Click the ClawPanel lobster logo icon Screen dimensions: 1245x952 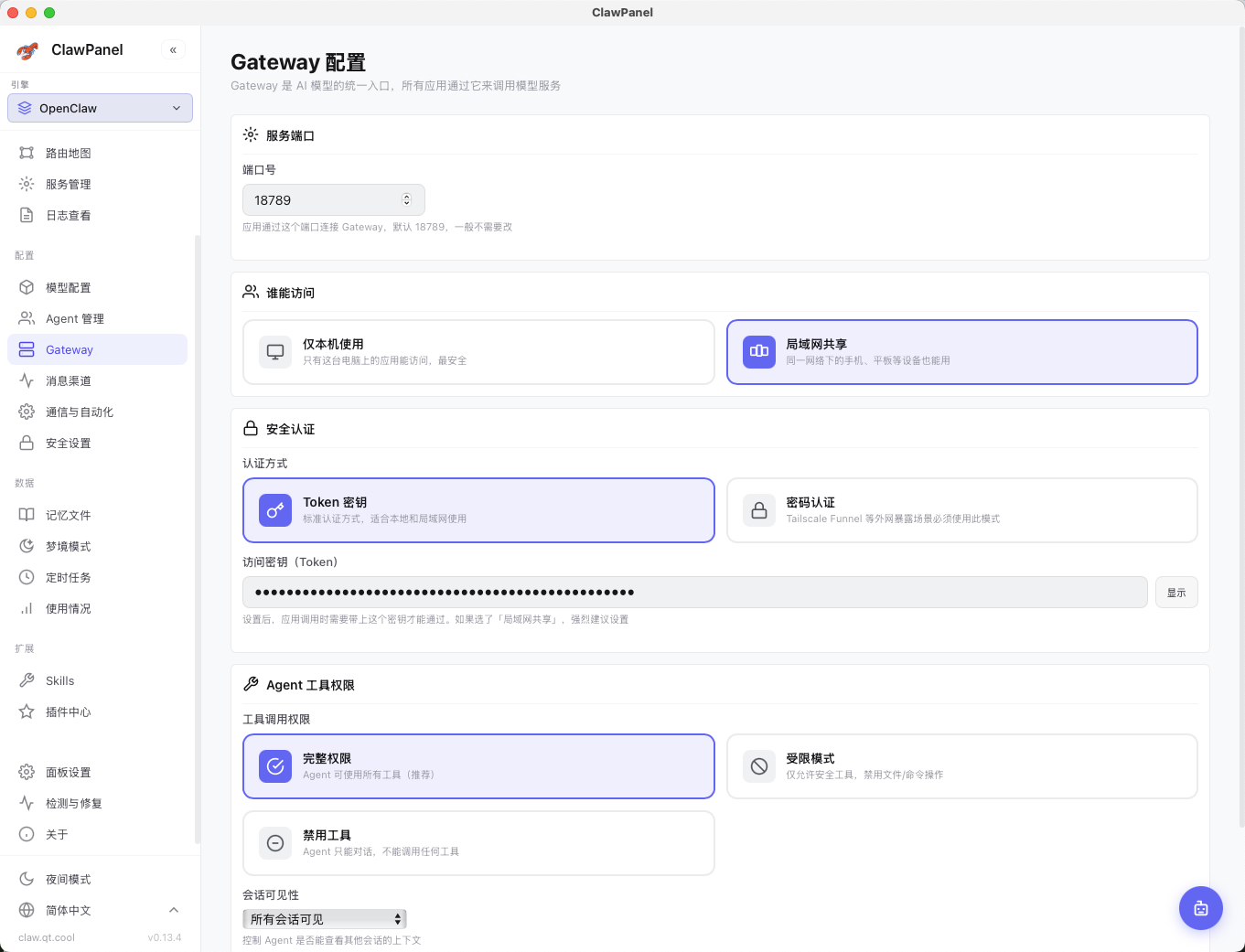point(27,50)
